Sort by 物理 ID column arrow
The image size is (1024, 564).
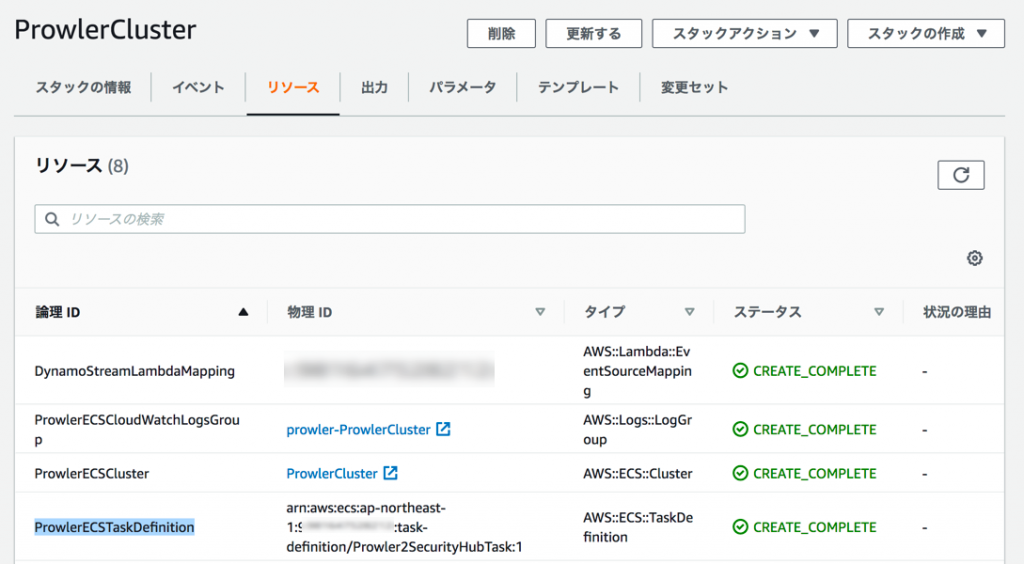[540, 312]
